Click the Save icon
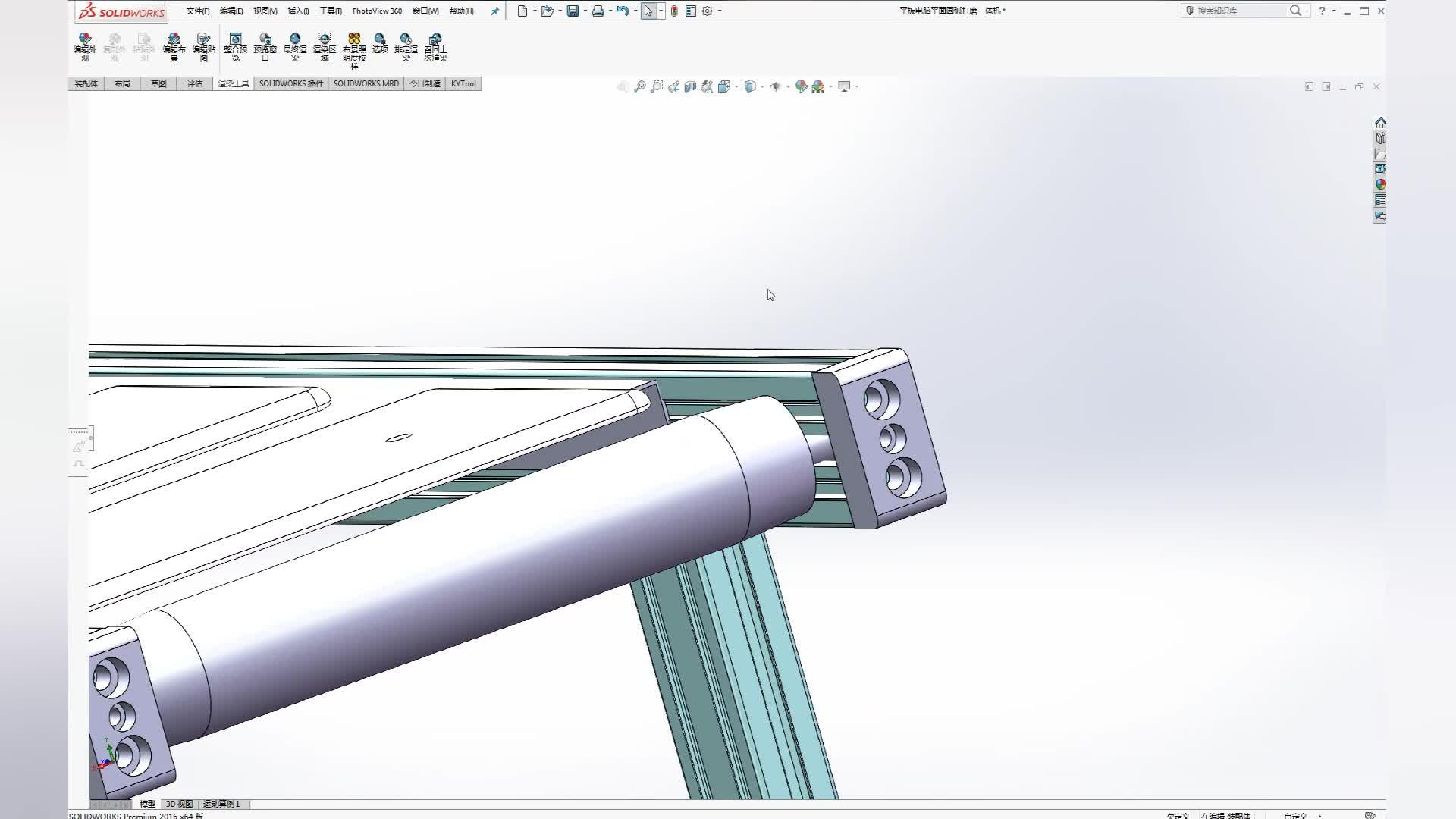This screenshot has width=1456, height=819. (x=573, y=11)
